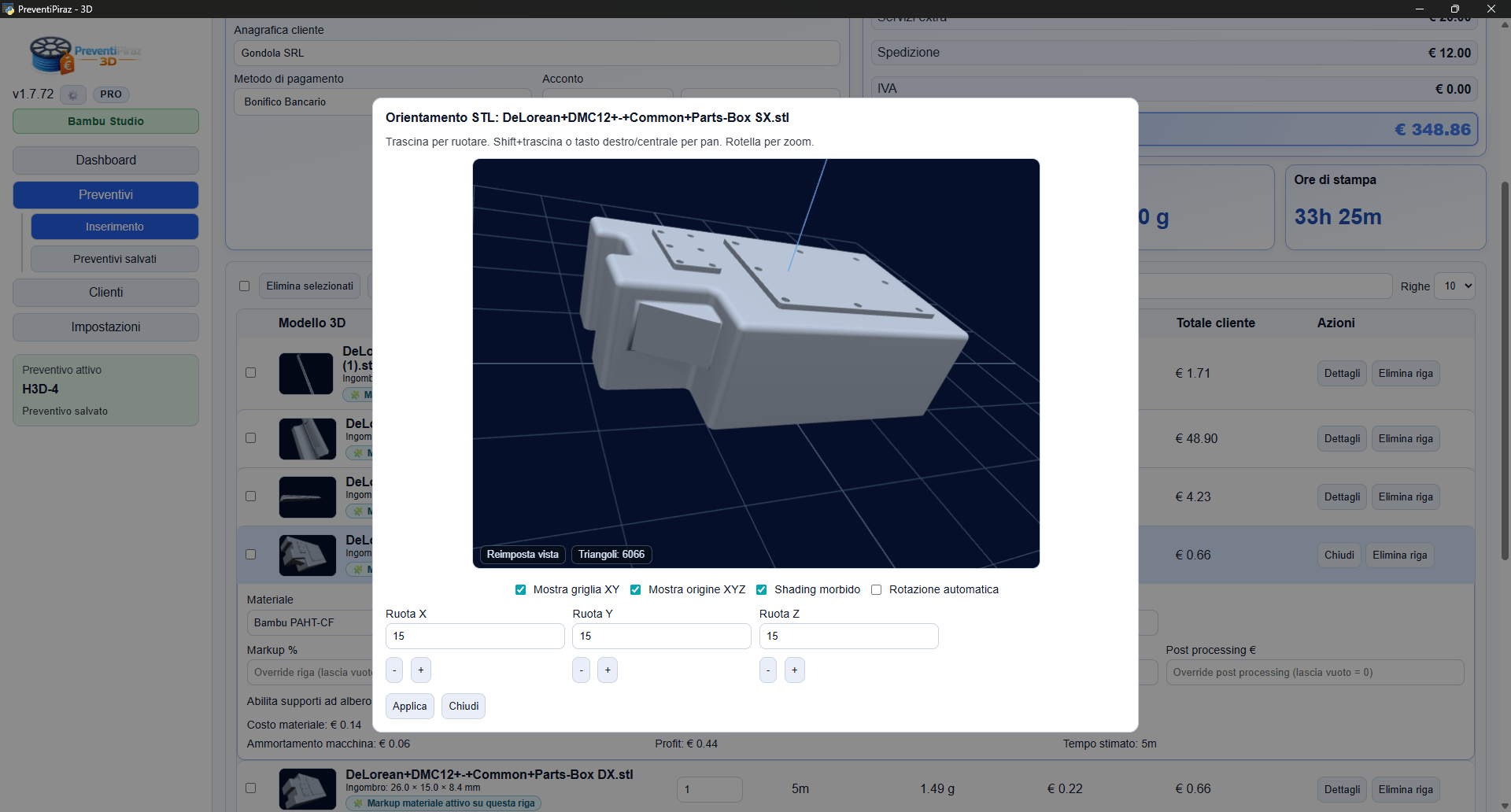Increase Ruota X with plus button
Image resolution: width=1511 pixels, height=812 pixels.
point(420,670)
